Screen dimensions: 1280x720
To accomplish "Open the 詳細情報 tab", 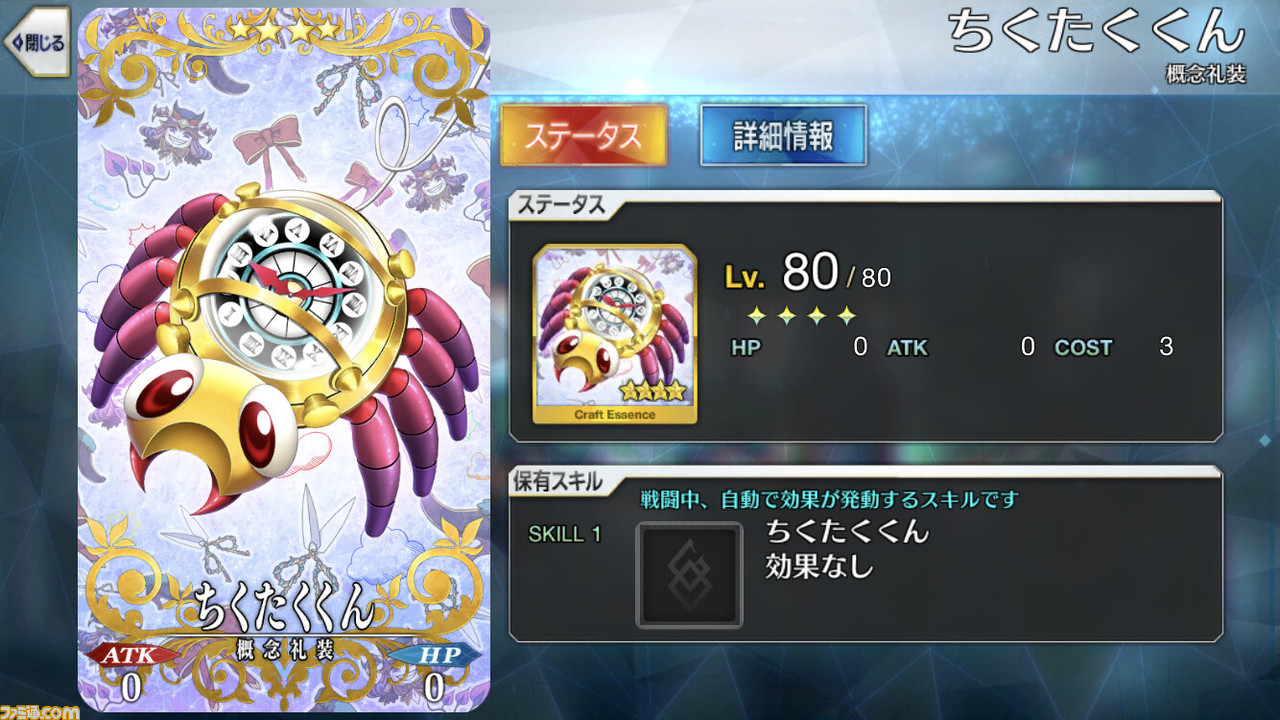I will pyautogui.click(x=783, y=136).
